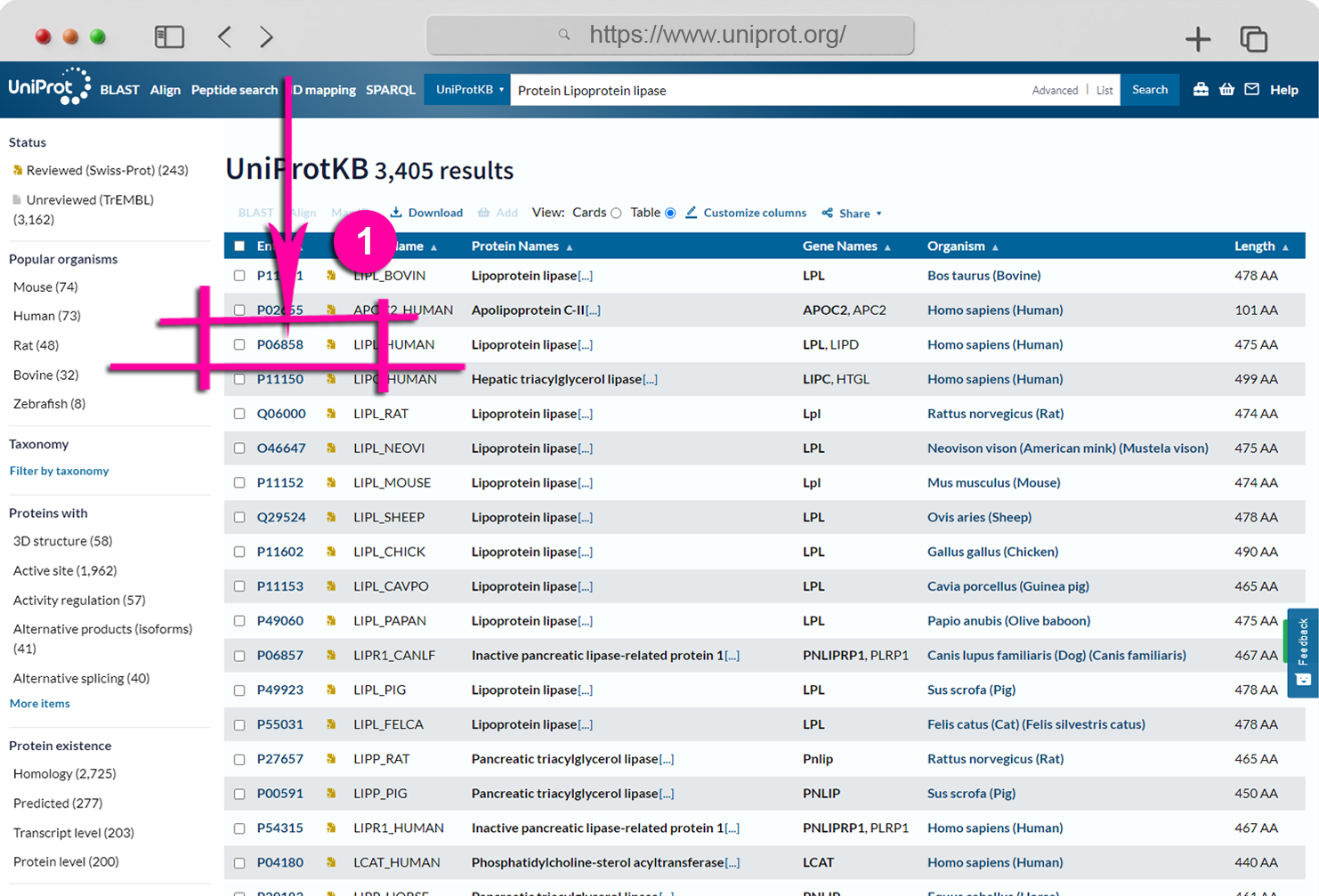Open a new browser tab with plus icon
This screenshot has height=896, width=1319.
(x=1198, y=38)
